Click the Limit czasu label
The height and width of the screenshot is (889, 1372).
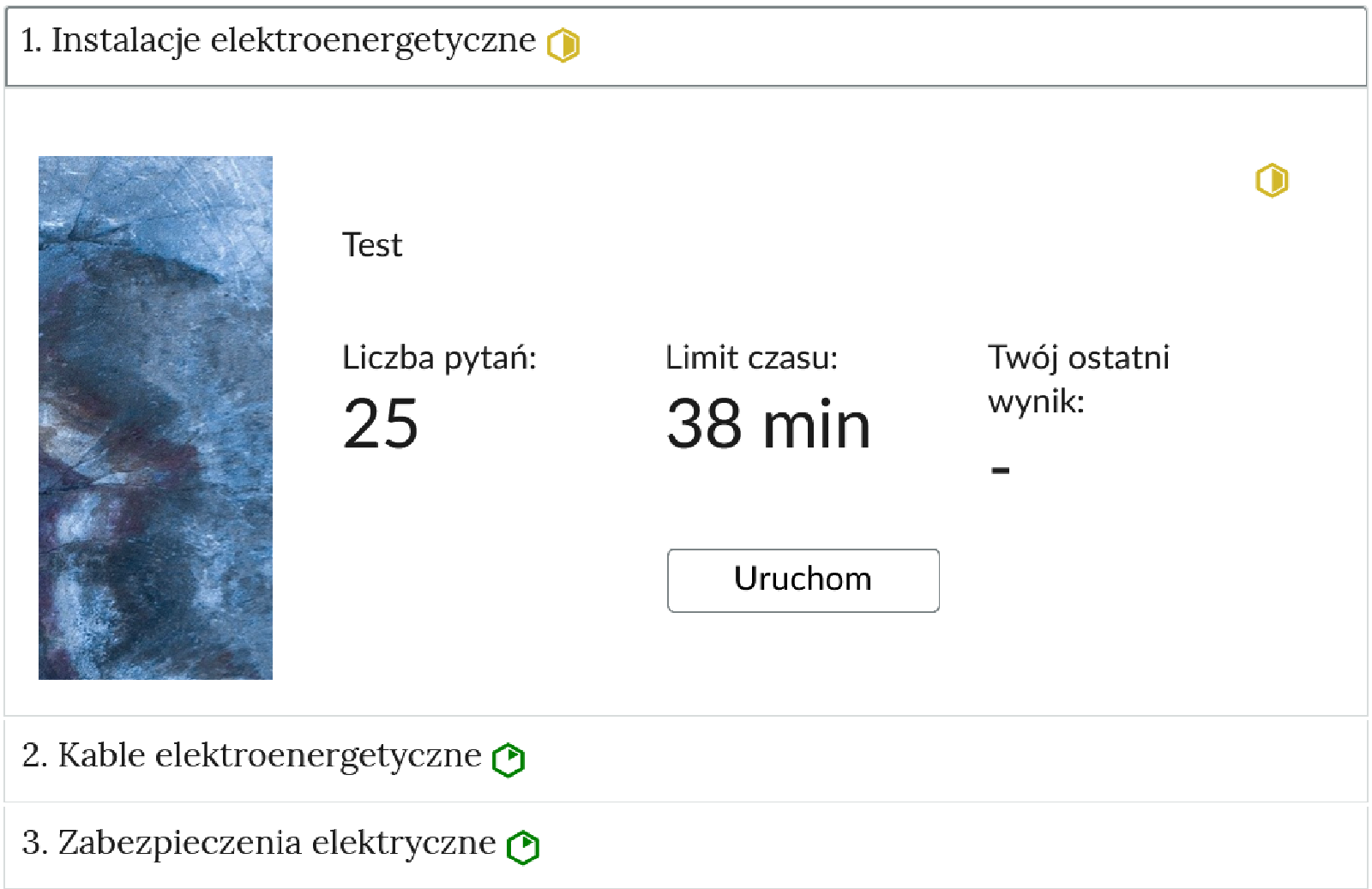[x=752, y=358]
